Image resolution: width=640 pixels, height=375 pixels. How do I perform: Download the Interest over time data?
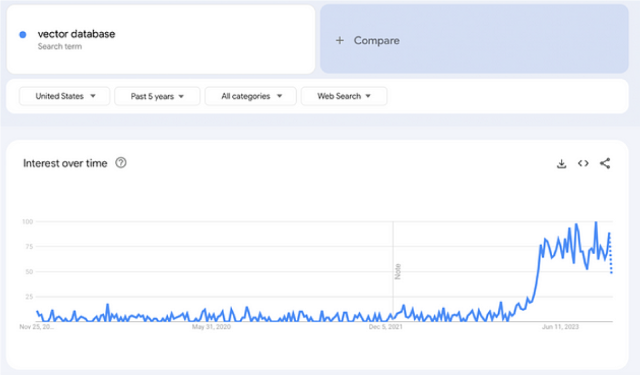[562, 164]
